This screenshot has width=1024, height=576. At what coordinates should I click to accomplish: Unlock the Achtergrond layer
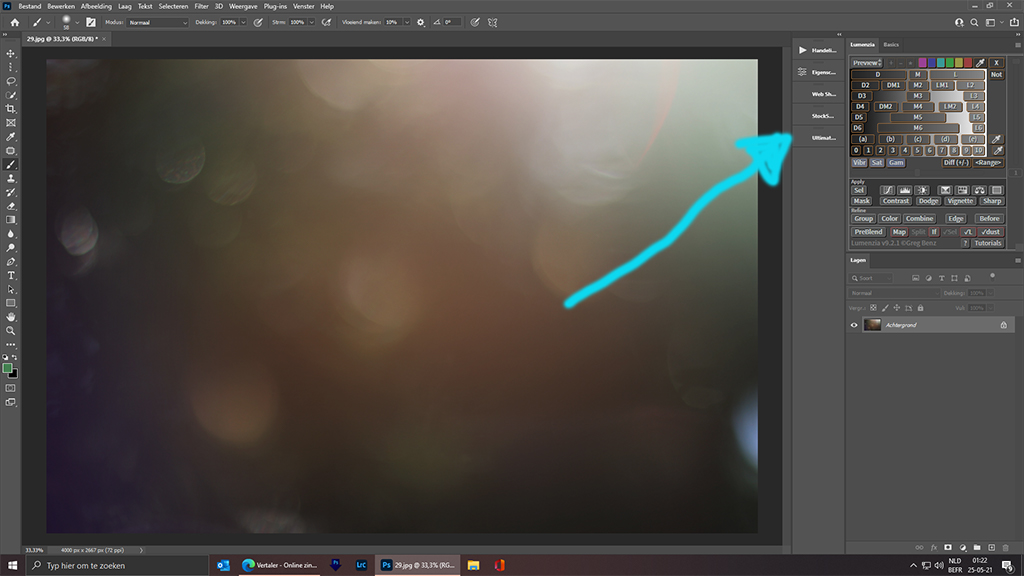coord(1005,324)
